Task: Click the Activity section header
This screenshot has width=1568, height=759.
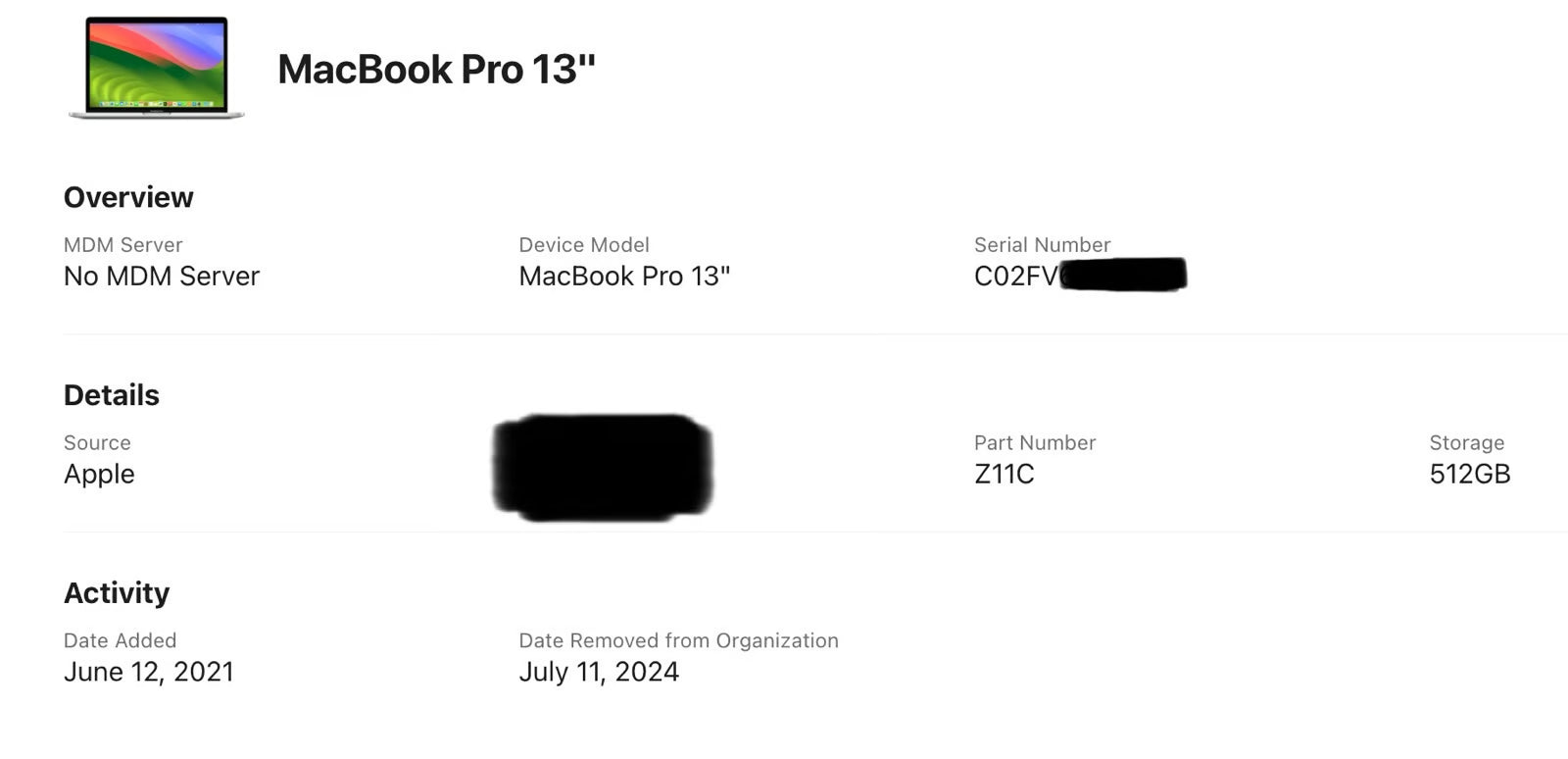Action: click(117, 592)
